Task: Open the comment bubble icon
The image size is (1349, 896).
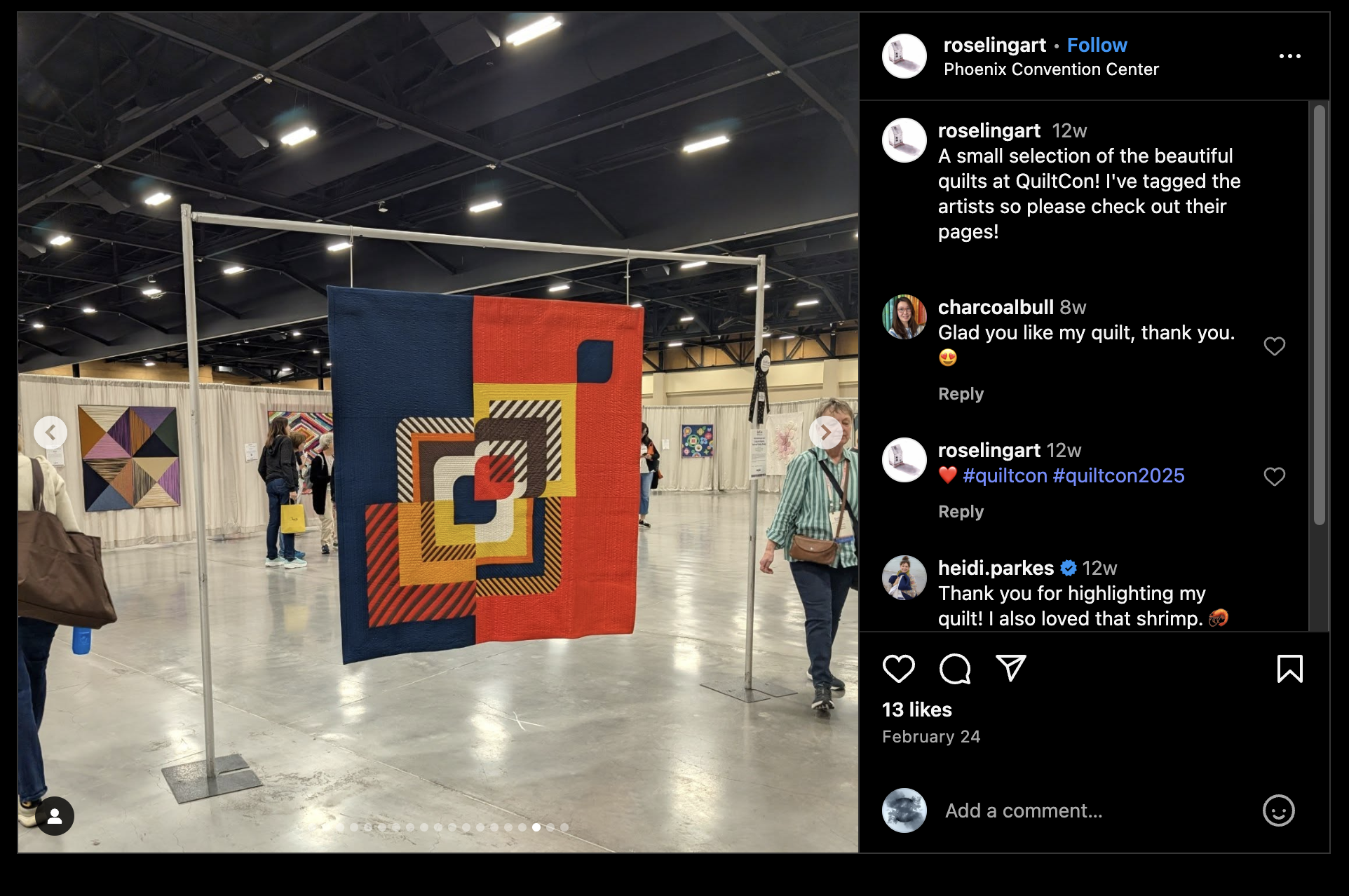Action: [x=955, y=669]
